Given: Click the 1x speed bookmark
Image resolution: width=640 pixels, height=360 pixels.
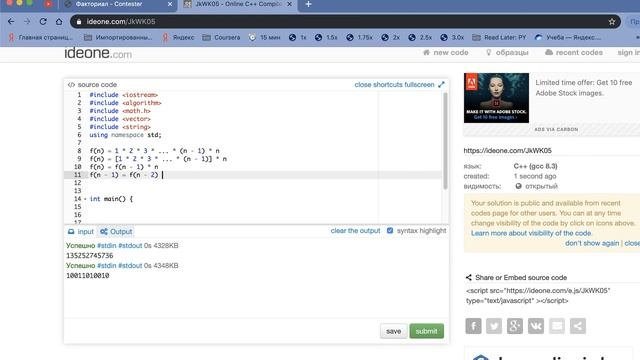Looking at the screenshot, I should 298,38.
